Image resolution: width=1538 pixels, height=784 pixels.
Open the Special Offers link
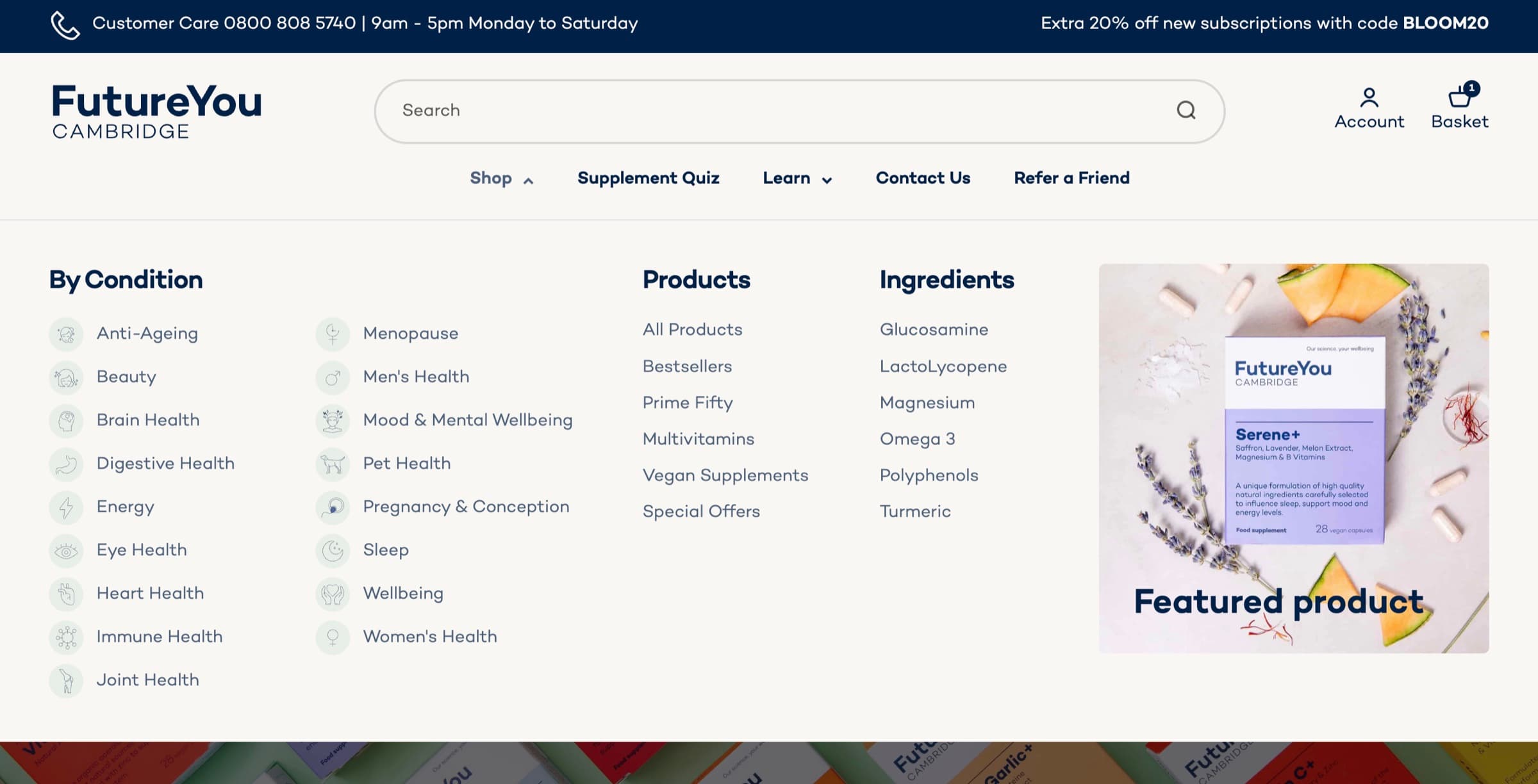click(701, 512)
